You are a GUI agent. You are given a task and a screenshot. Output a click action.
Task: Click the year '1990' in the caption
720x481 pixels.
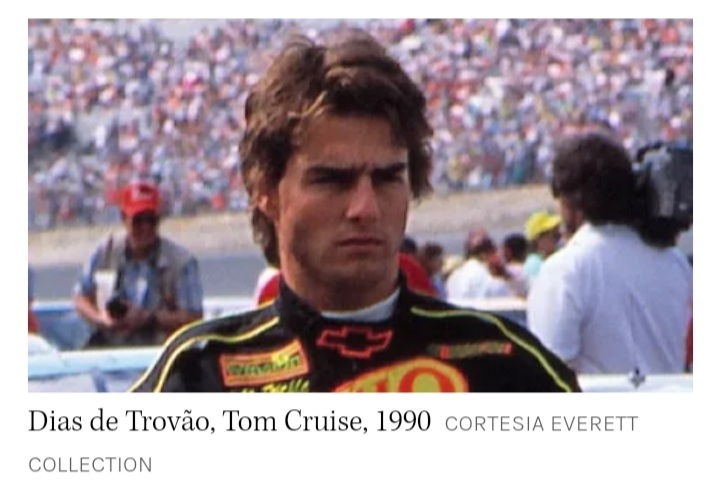pyautogui.click(x=403, y=421)
